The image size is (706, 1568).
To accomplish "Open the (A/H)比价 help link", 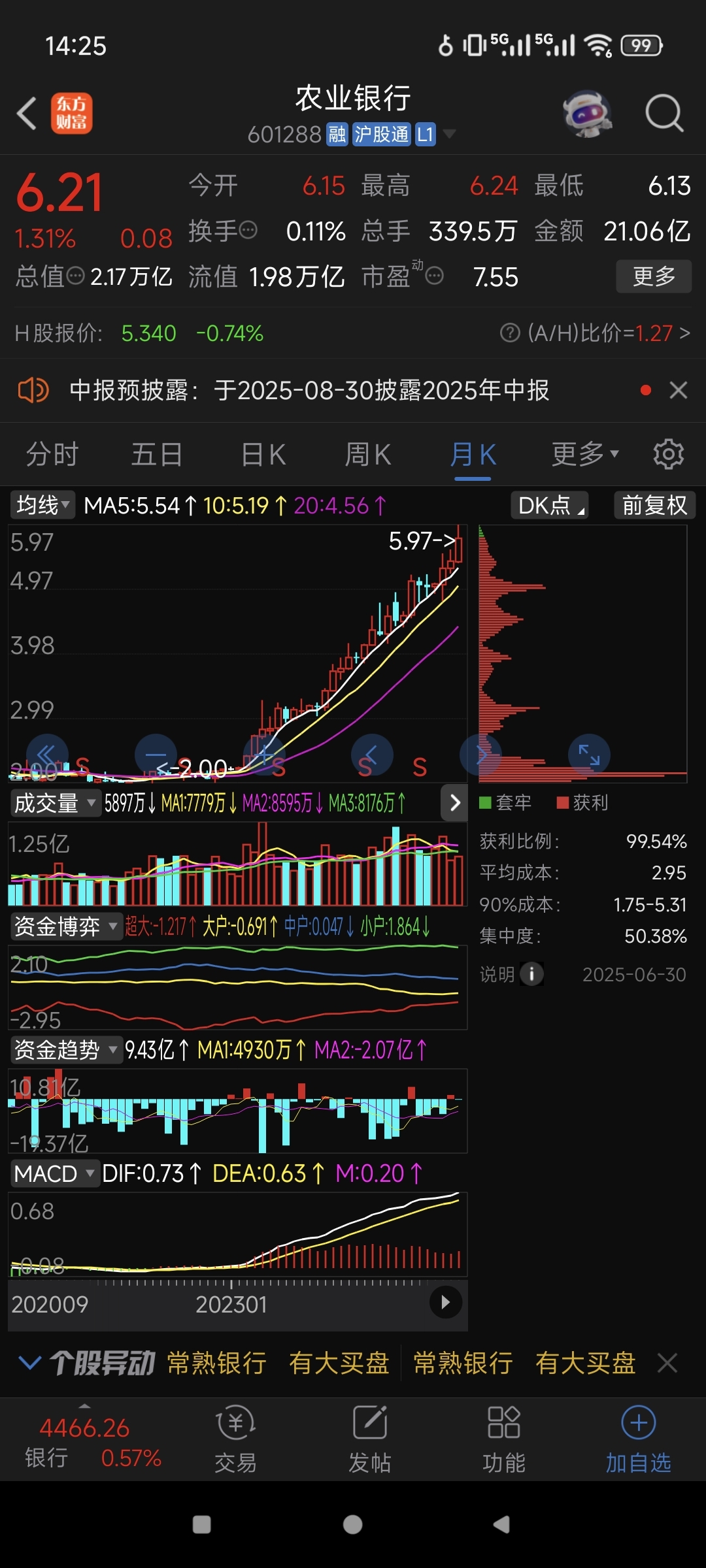I will 595,333.
